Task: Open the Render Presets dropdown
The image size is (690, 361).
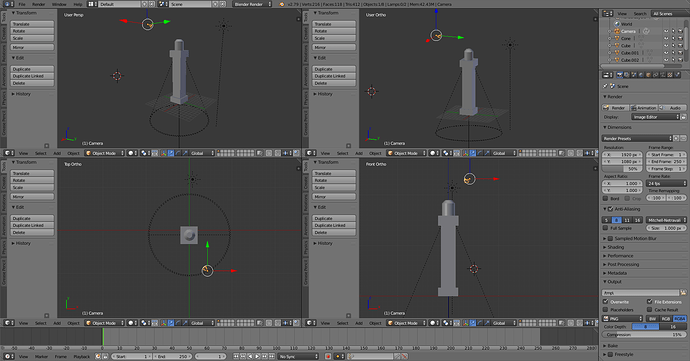Action: coord(637,138)
